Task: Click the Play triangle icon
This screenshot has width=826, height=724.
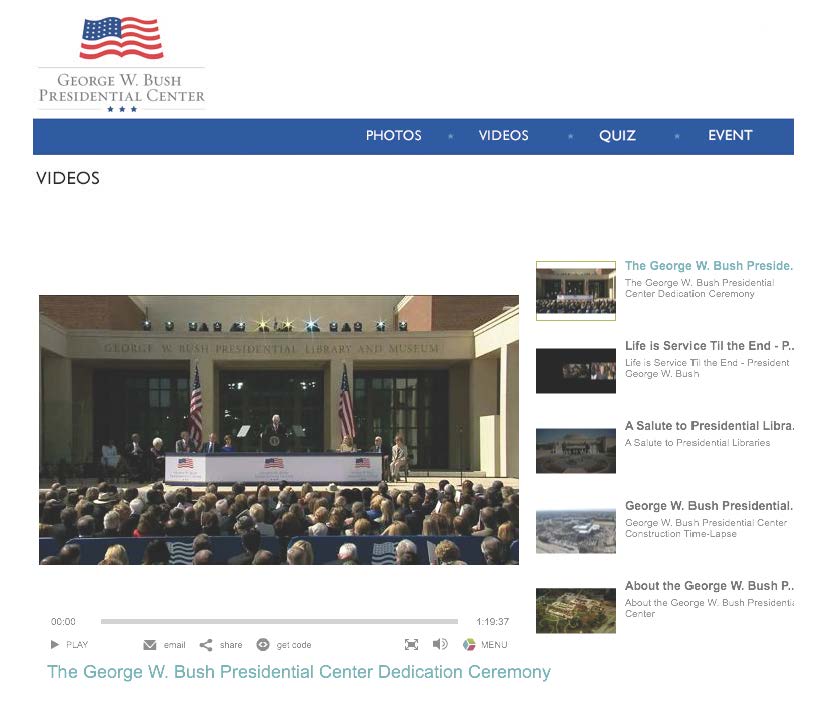Action: click(x=54, y=644)
